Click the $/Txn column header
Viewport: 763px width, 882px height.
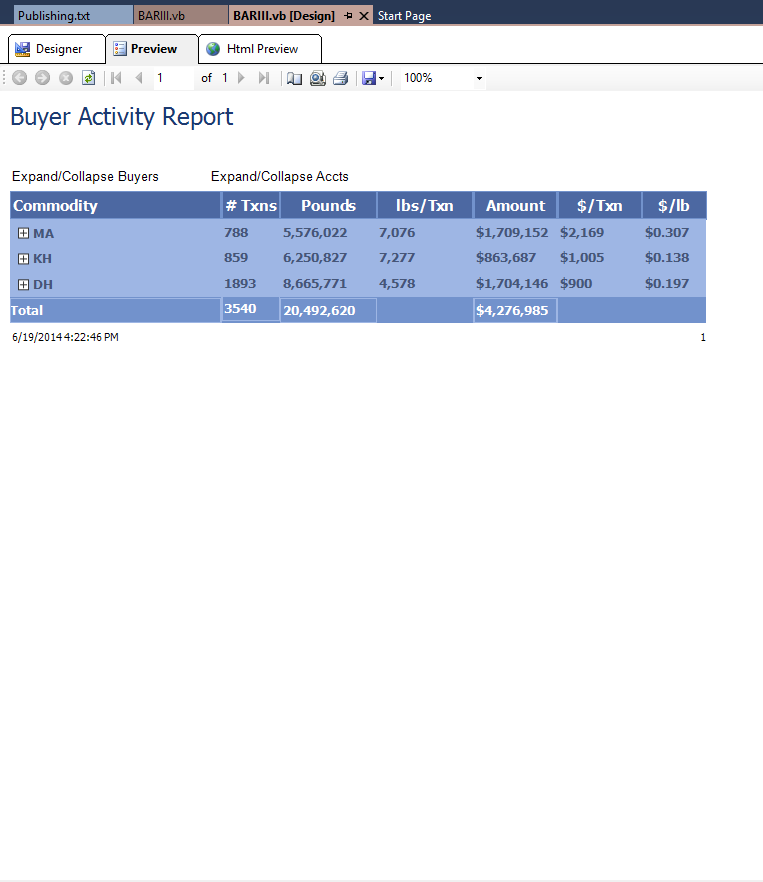(600, 205)
